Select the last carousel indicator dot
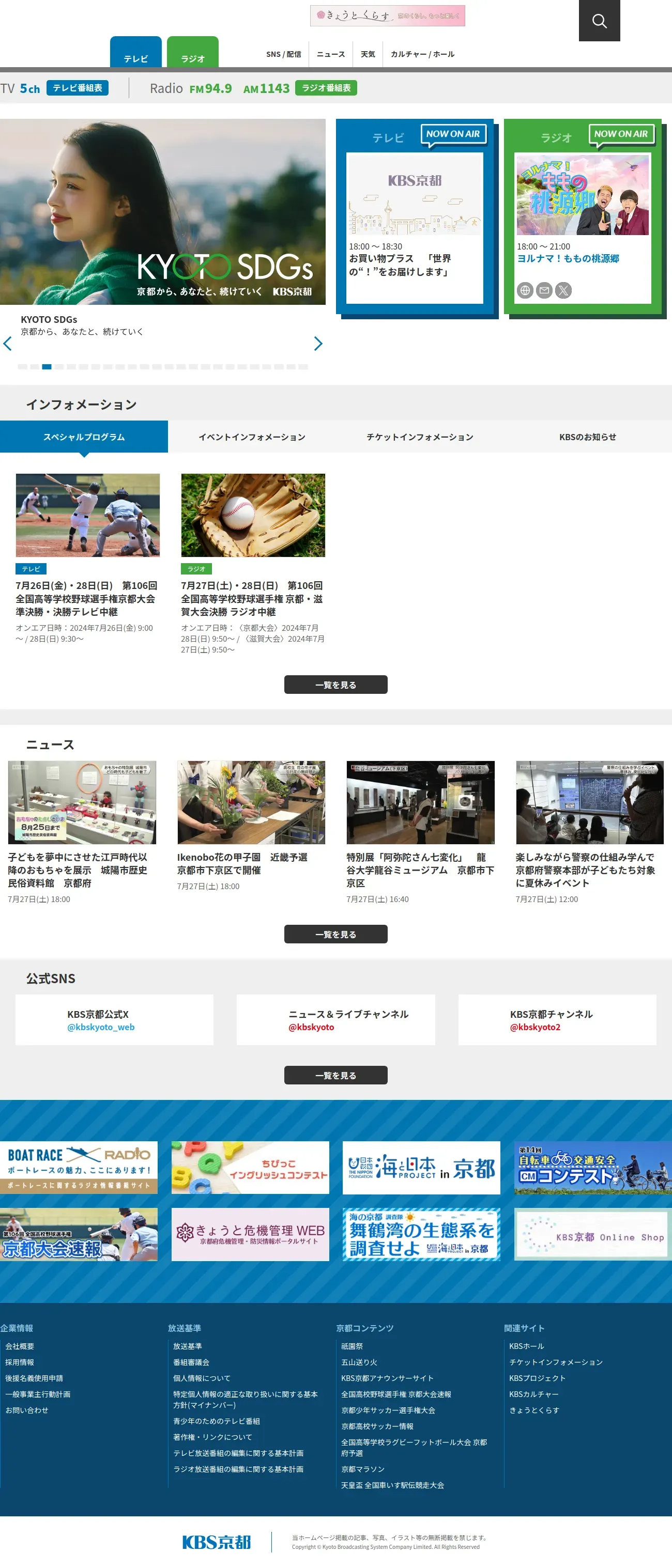Viewport: 672px width, 1568px height. pos(303,367)
